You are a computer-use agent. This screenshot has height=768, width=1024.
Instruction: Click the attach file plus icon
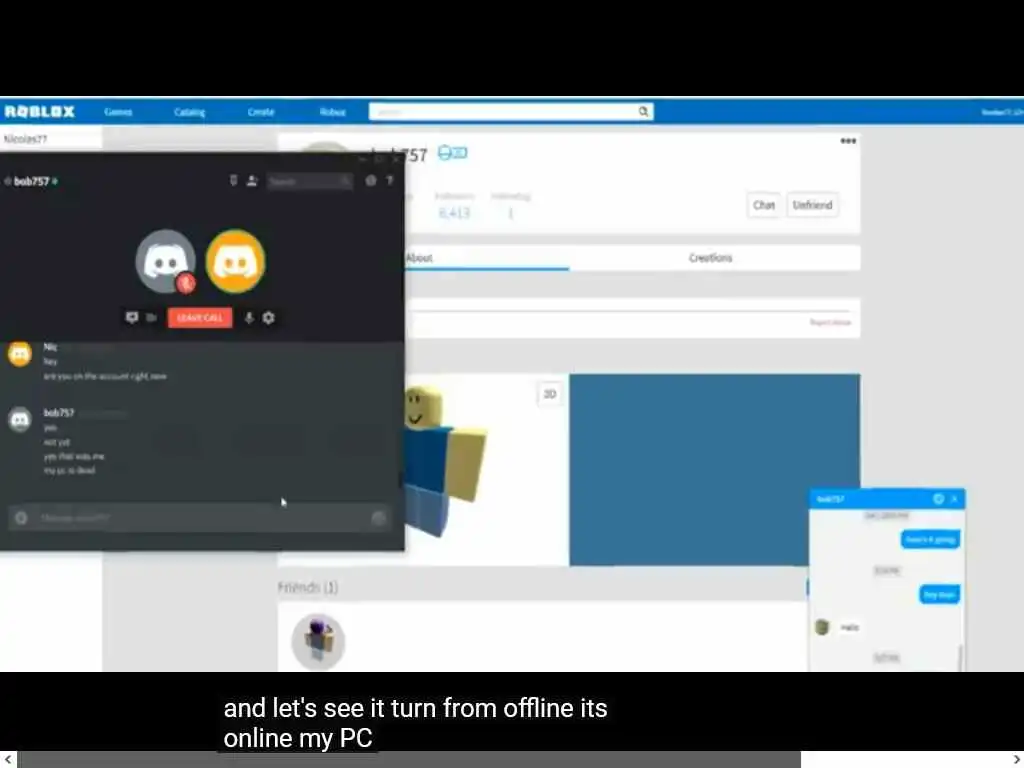coord(21,518)
